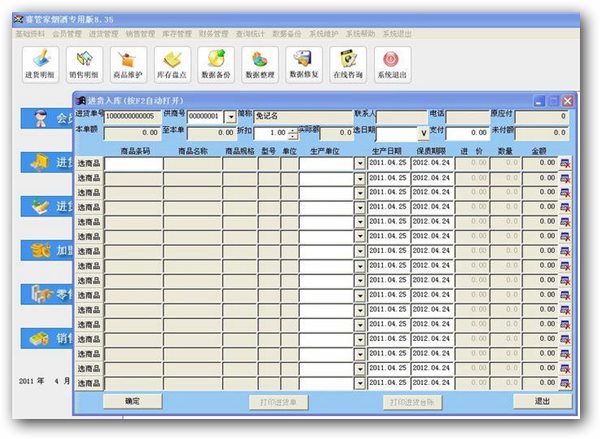600x439 pixels.
Task: Click the 会员 person icon in main window sidebar
Action: pyautogui.click(x=39, y=118)
